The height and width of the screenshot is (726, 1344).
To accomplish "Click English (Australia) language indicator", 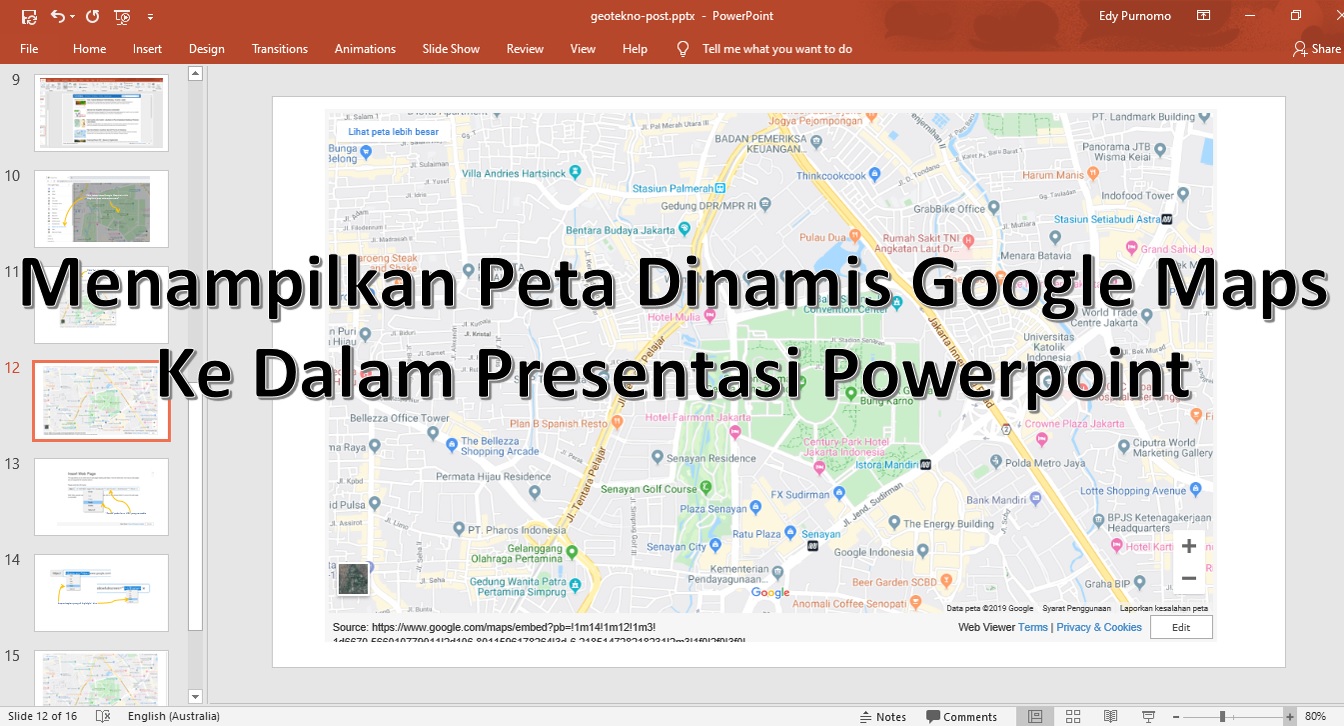I will [174, 716].
